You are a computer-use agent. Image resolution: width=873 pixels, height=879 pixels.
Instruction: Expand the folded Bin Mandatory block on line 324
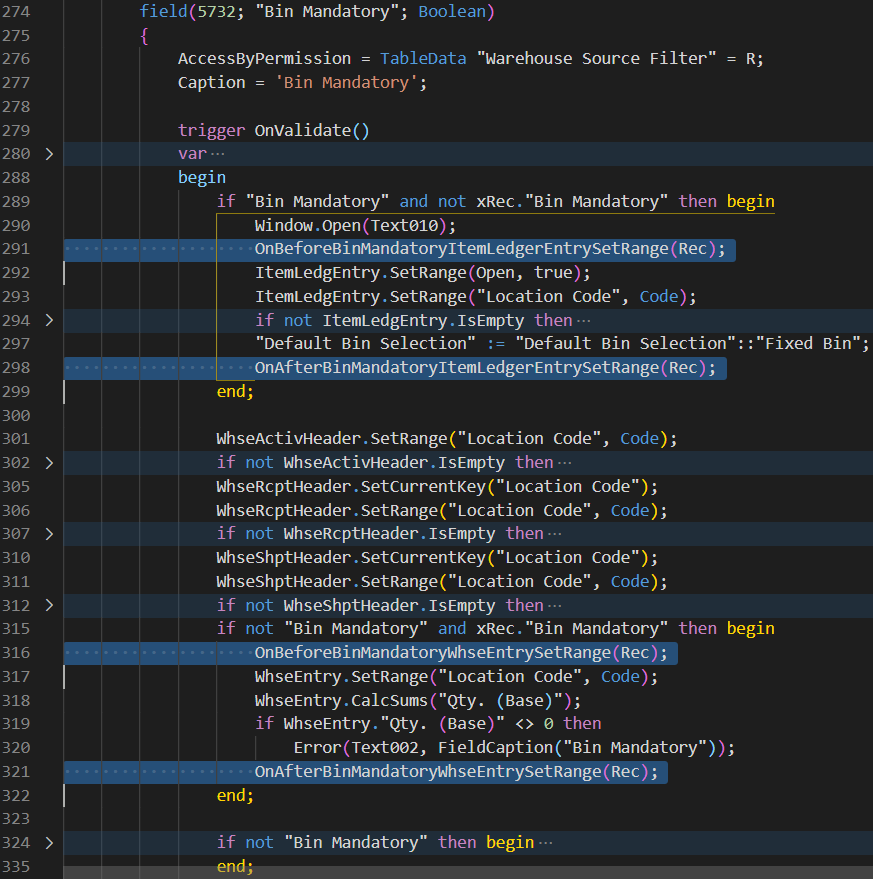pos(50,842)
